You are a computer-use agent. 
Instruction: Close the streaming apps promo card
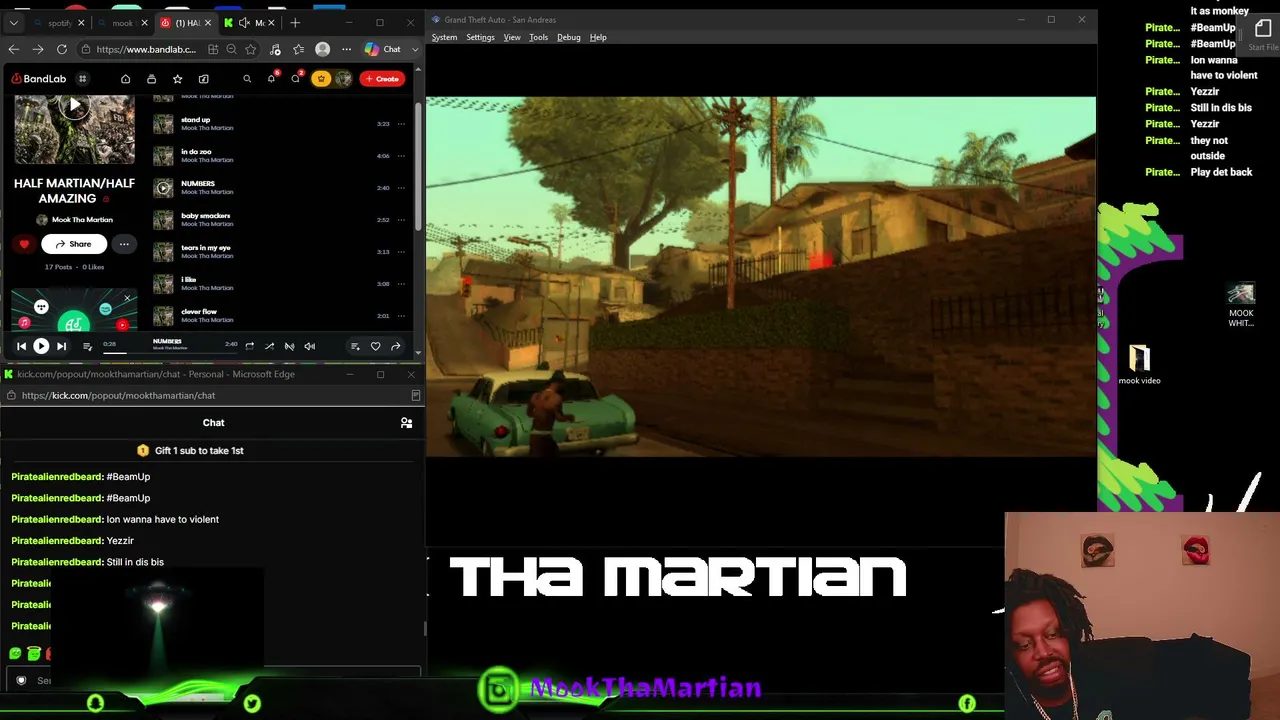[127, 298]
